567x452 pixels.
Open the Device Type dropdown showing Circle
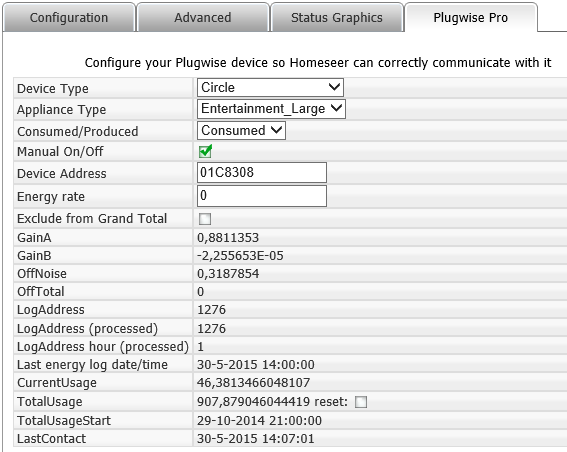click(270, 88)
